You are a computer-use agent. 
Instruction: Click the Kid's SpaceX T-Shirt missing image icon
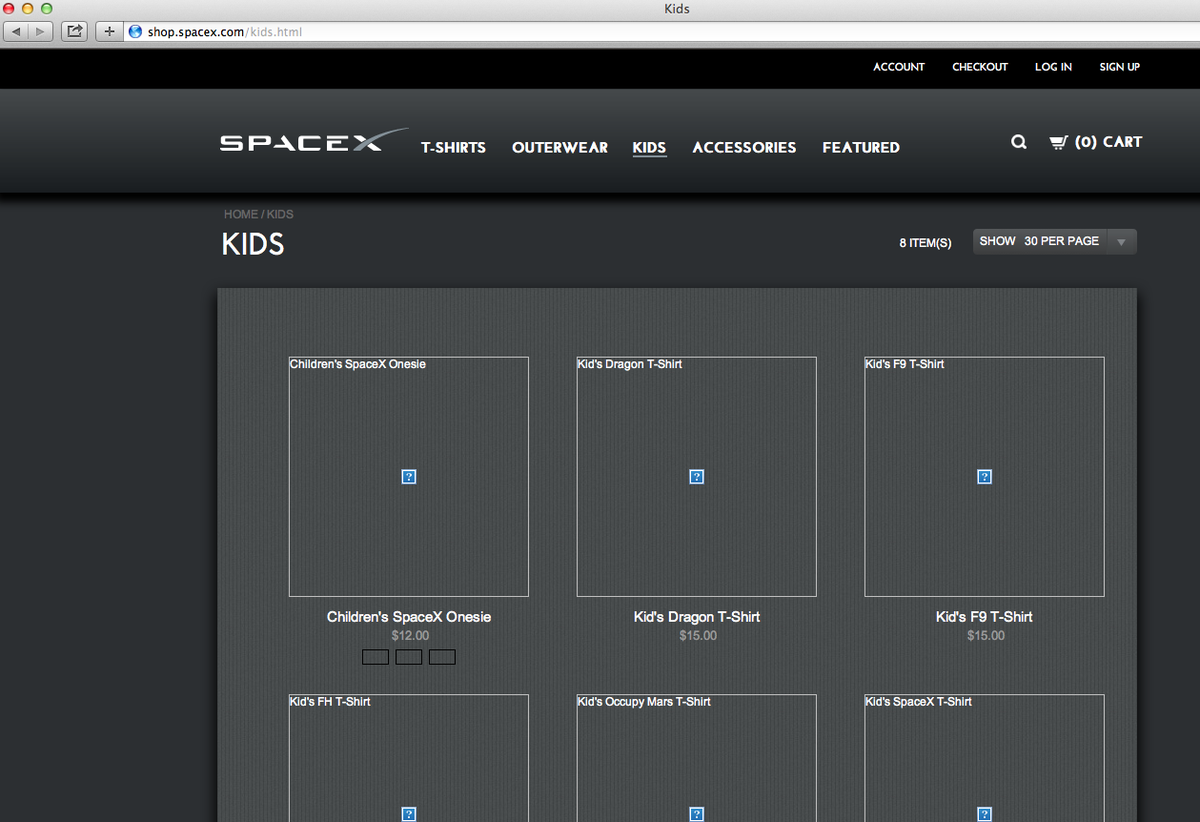(x=984, y=814)
